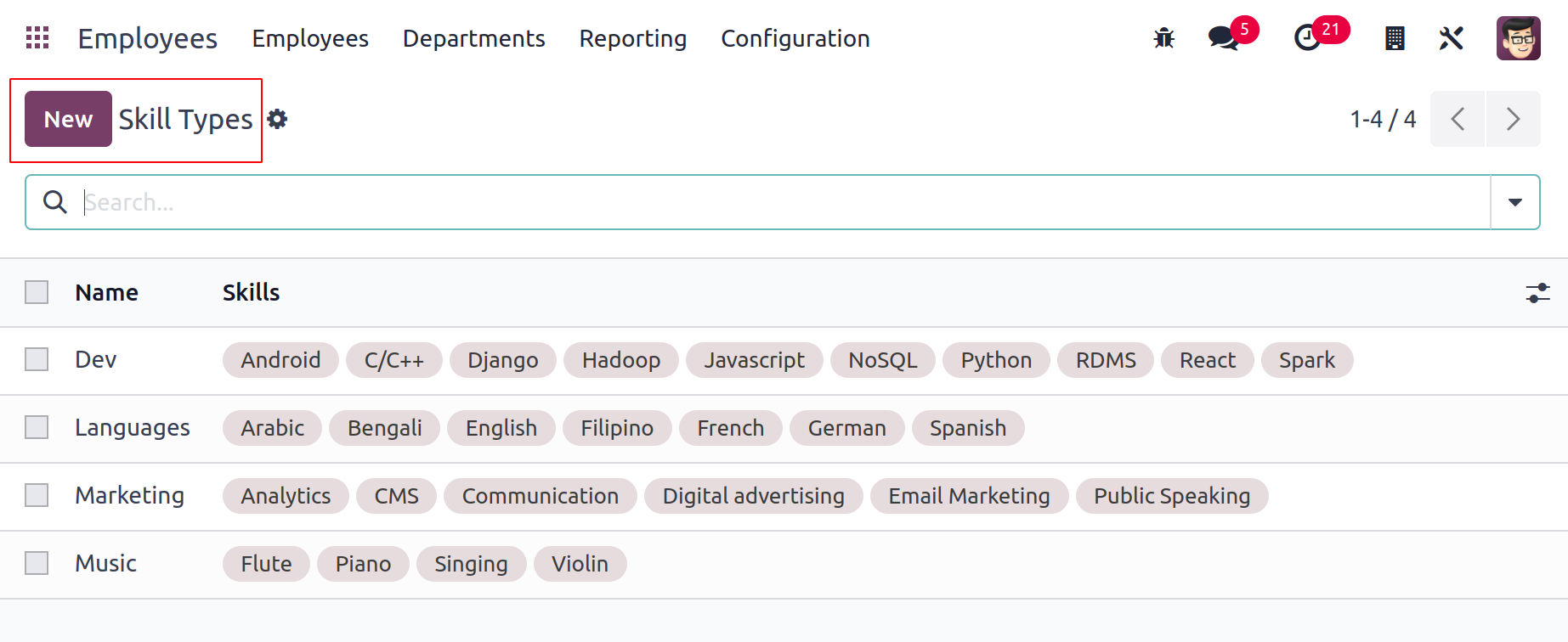Check the Dev row checkbox
Viewport: 1568px width, 642px height.
click(x=37, y=359)
